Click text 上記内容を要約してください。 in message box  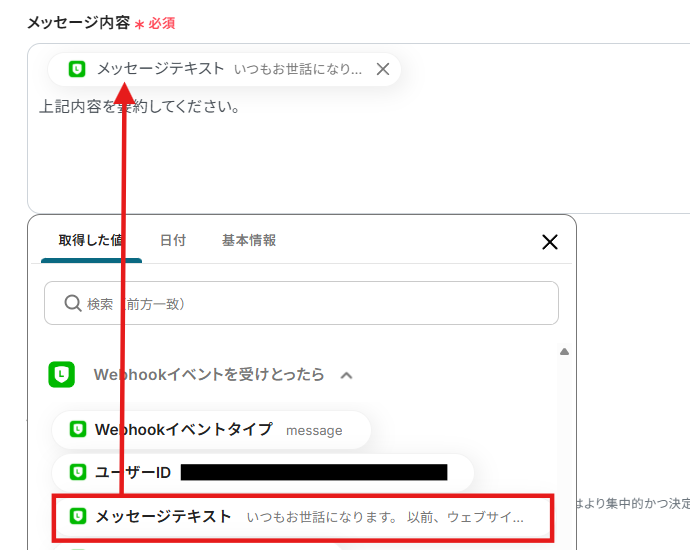coord(139,106)
